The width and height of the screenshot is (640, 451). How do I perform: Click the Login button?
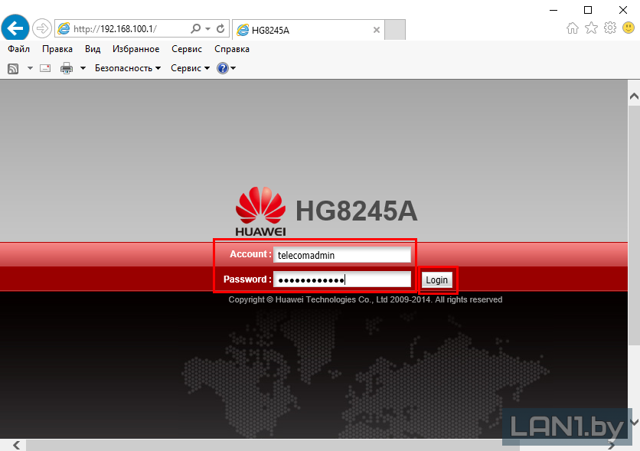(x=437, y=280)
